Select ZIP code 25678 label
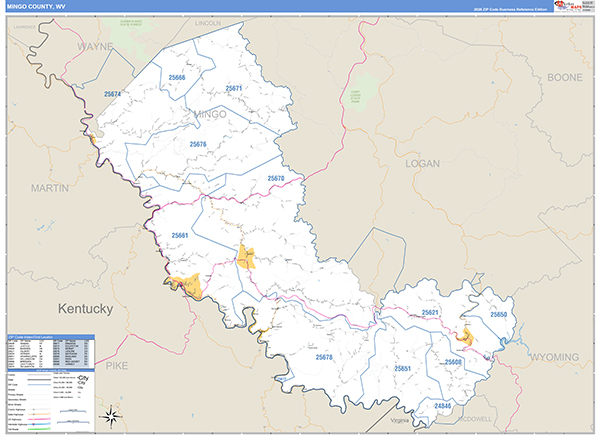Image resolution: width=600 pixels, height=435 pixels. [325, 357]
